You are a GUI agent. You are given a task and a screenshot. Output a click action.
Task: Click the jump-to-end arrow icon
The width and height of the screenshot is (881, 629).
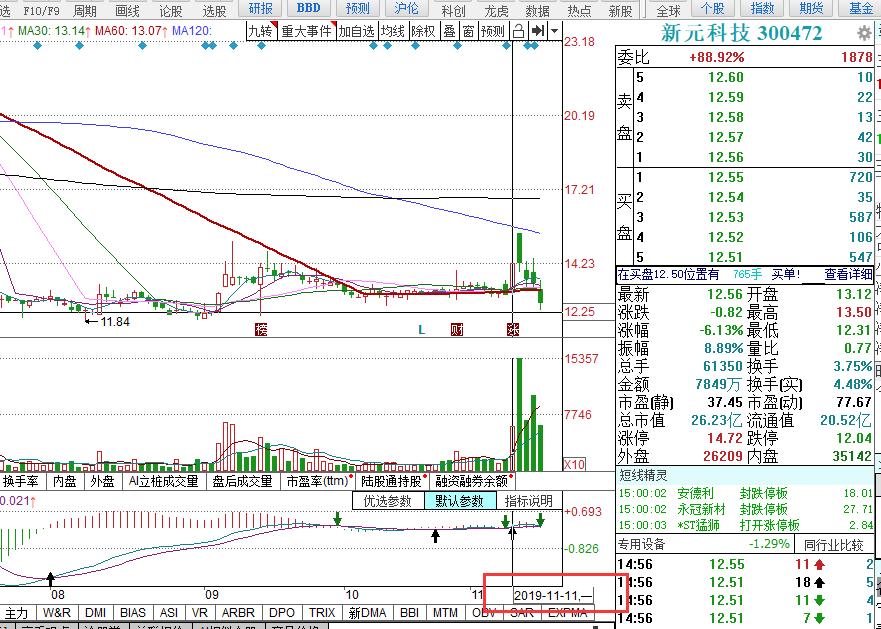538,30
